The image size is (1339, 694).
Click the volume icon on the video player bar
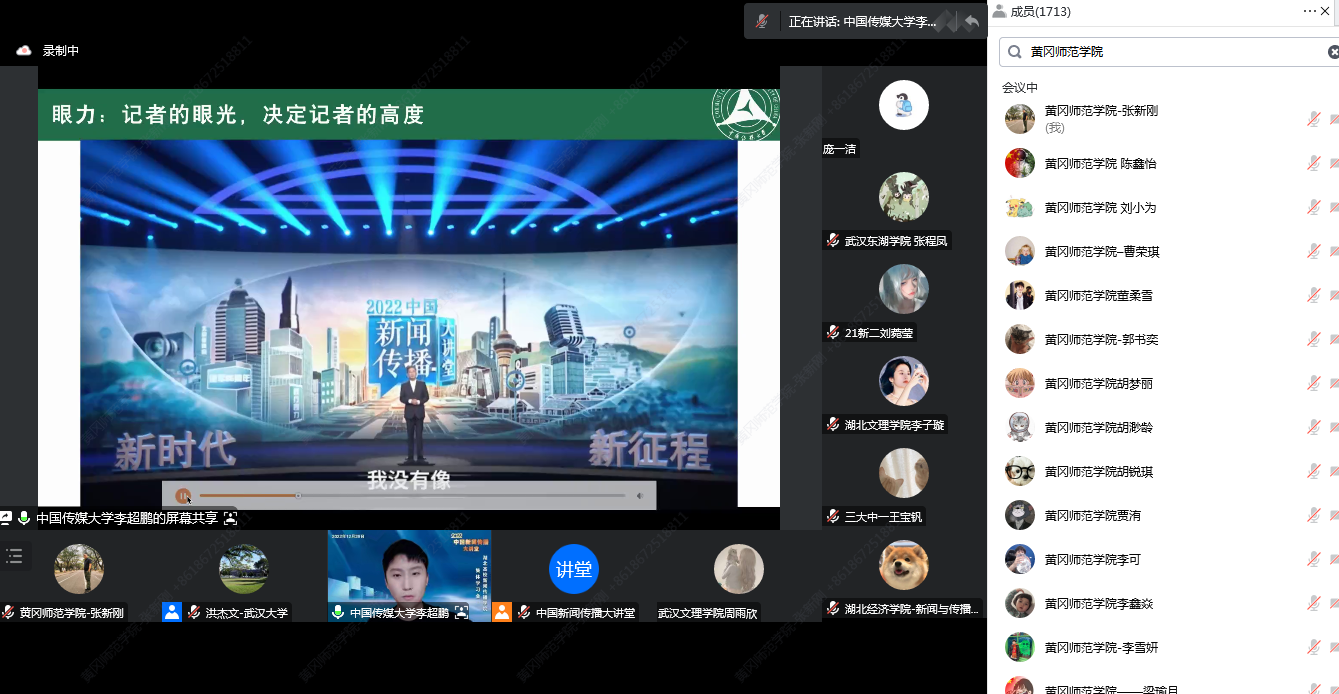639,495
